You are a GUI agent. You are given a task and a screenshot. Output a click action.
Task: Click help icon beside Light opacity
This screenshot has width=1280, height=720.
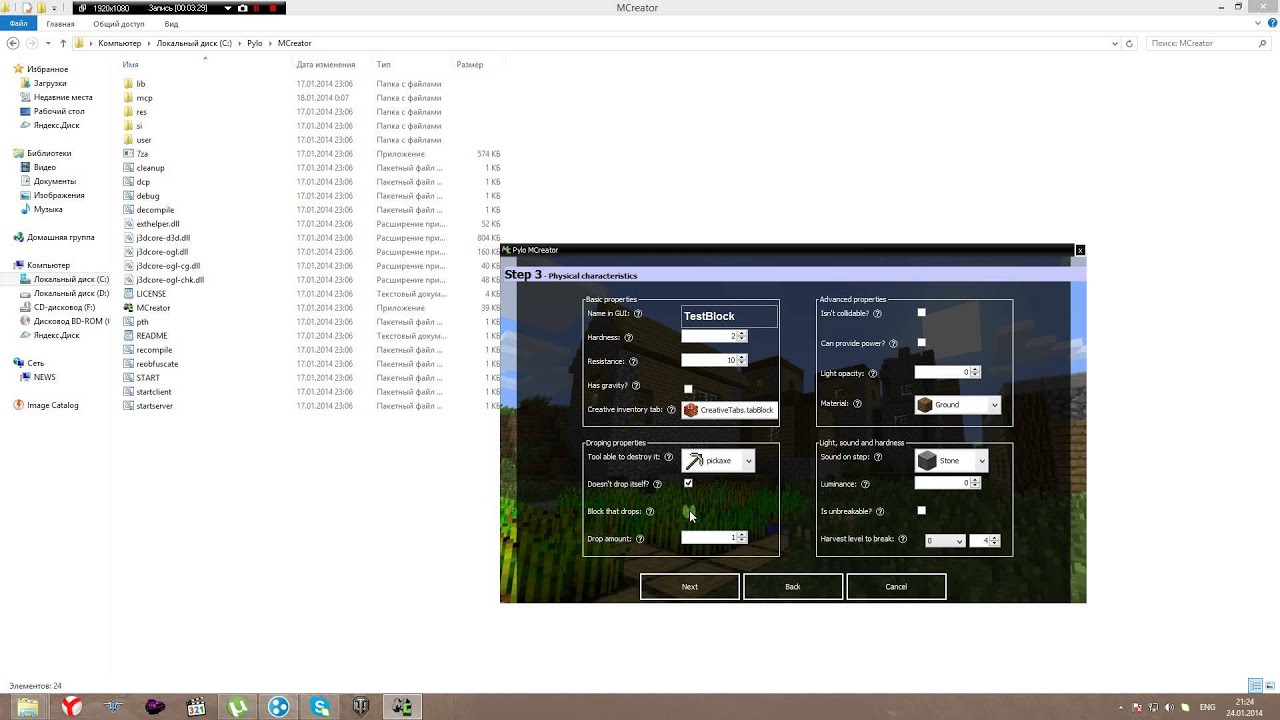pyautogui.click(x=872, y=374)
